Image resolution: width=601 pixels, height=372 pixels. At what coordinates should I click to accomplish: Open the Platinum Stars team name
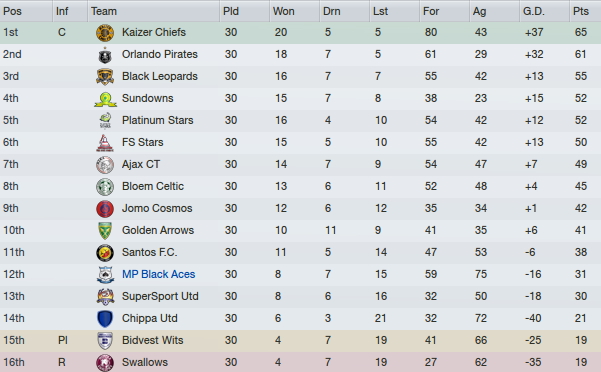click(x=158, y=120)
